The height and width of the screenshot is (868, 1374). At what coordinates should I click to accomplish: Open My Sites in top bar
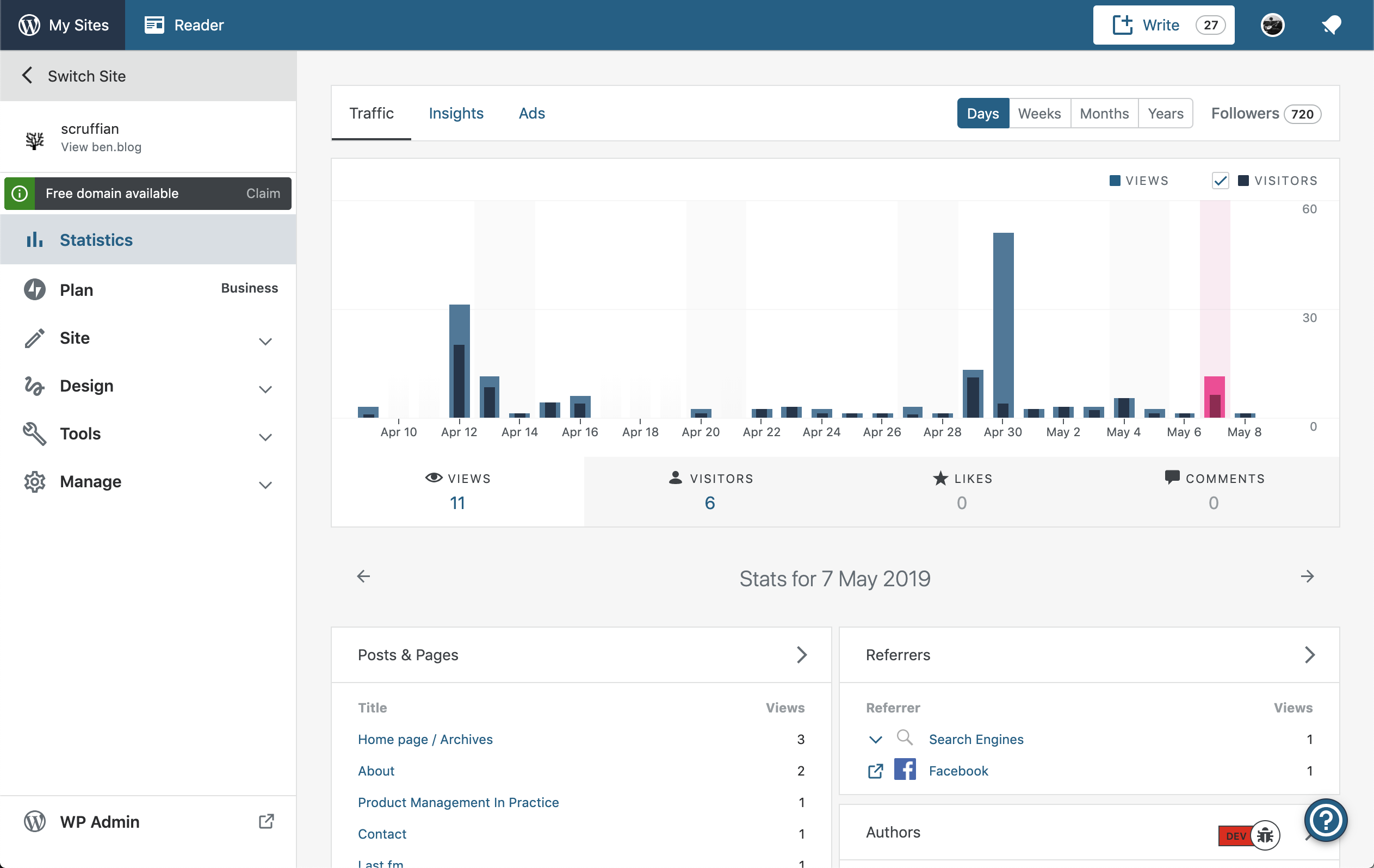point(63,25)
